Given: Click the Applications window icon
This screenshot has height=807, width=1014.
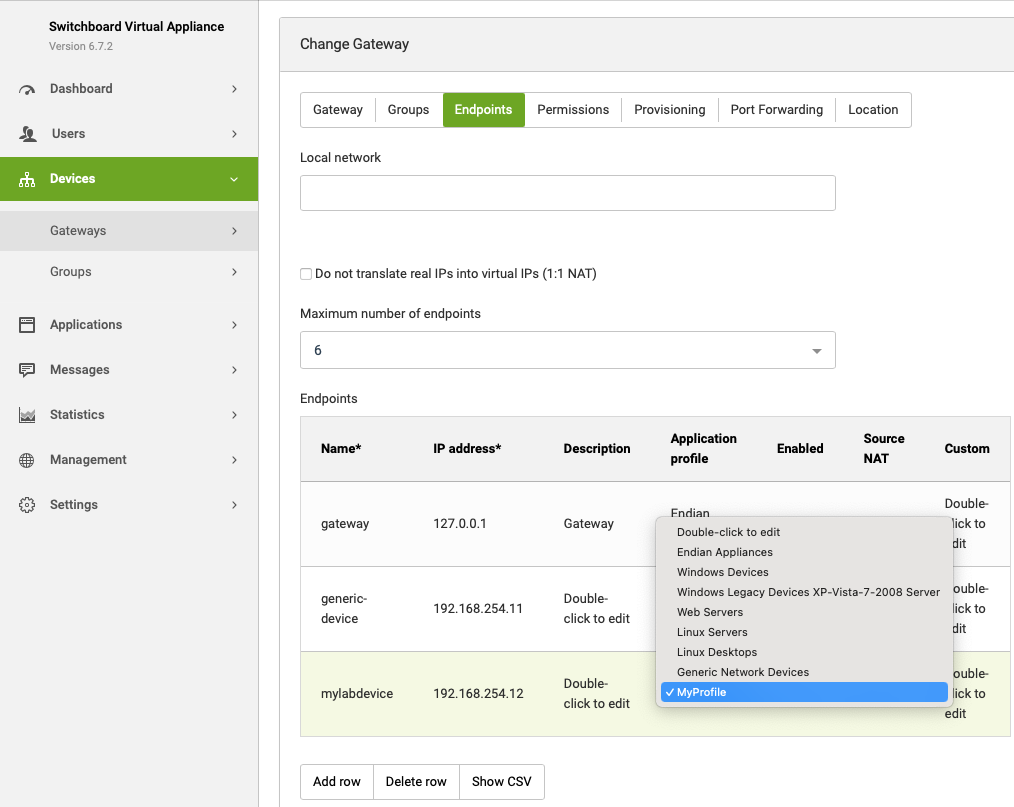Looking at the screenshot, I should 27,325.
